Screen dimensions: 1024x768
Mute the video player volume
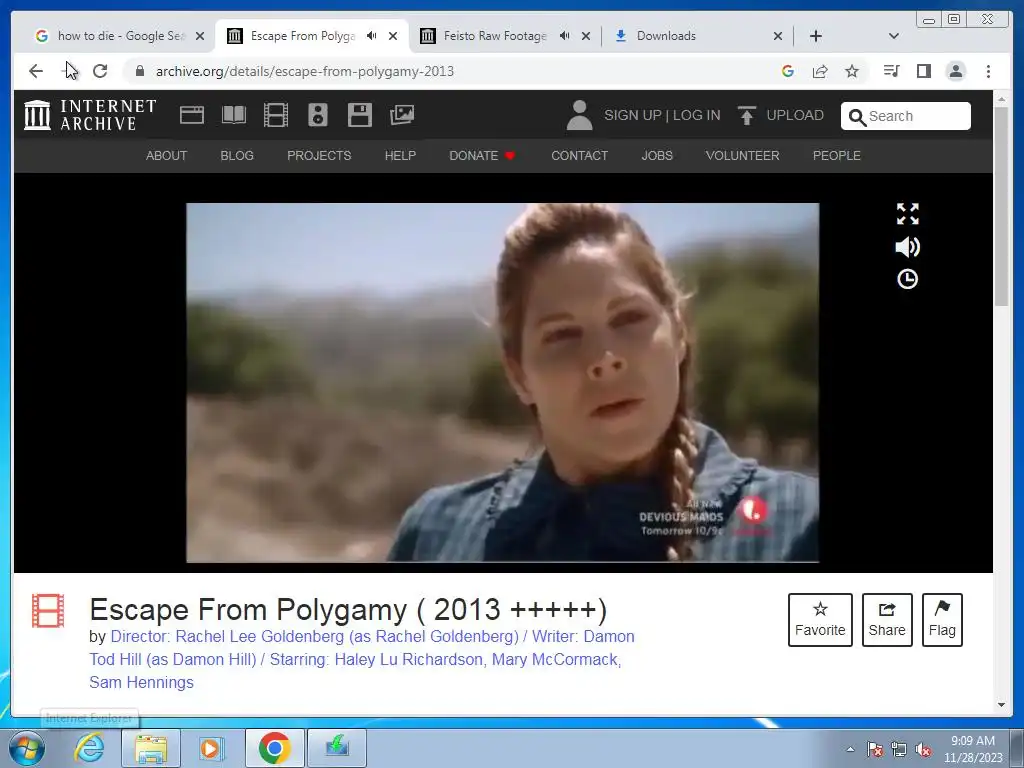(x=908, y=247)
